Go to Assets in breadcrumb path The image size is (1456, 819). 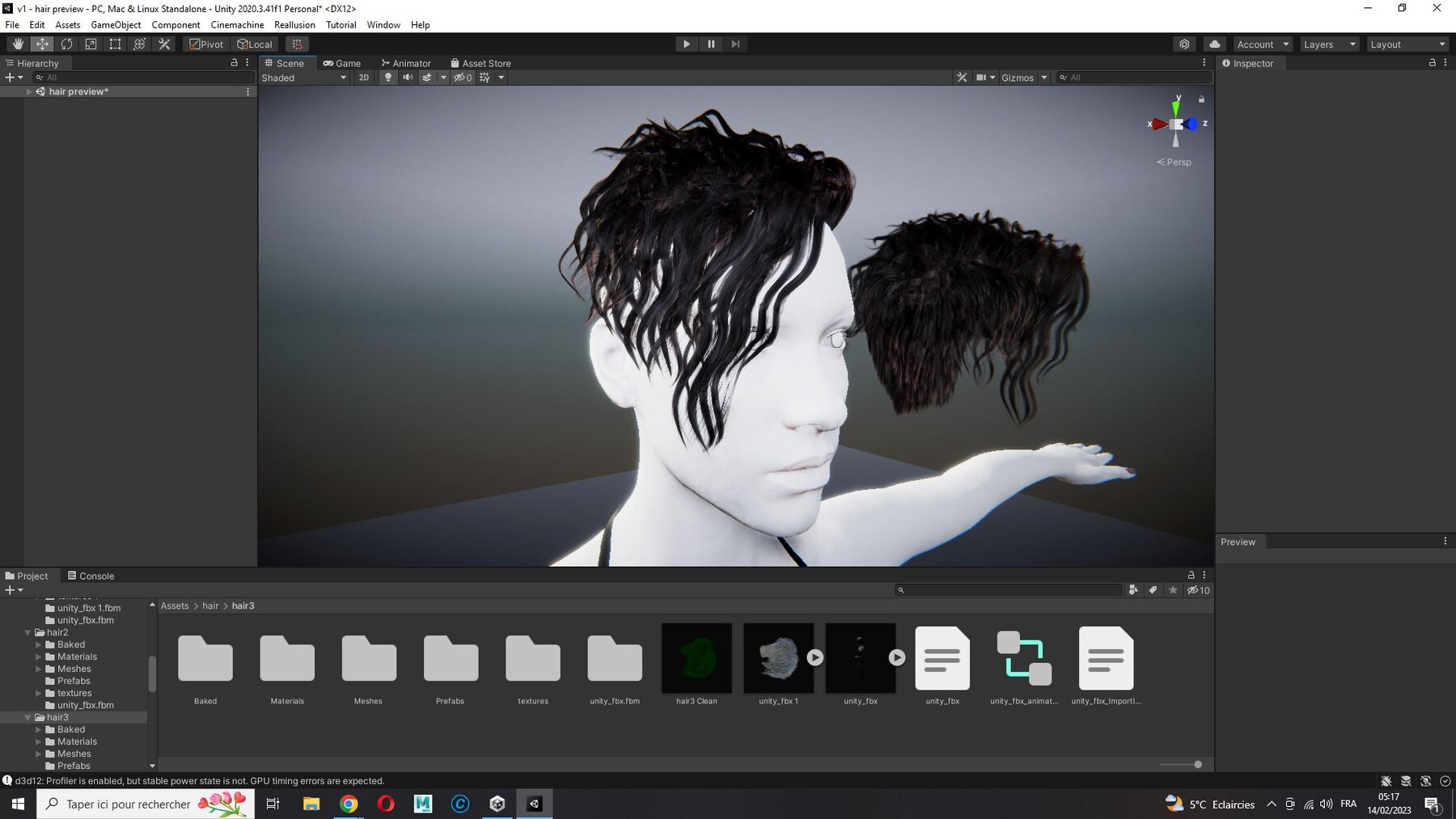pyautogui.click(x=175, y=606)
